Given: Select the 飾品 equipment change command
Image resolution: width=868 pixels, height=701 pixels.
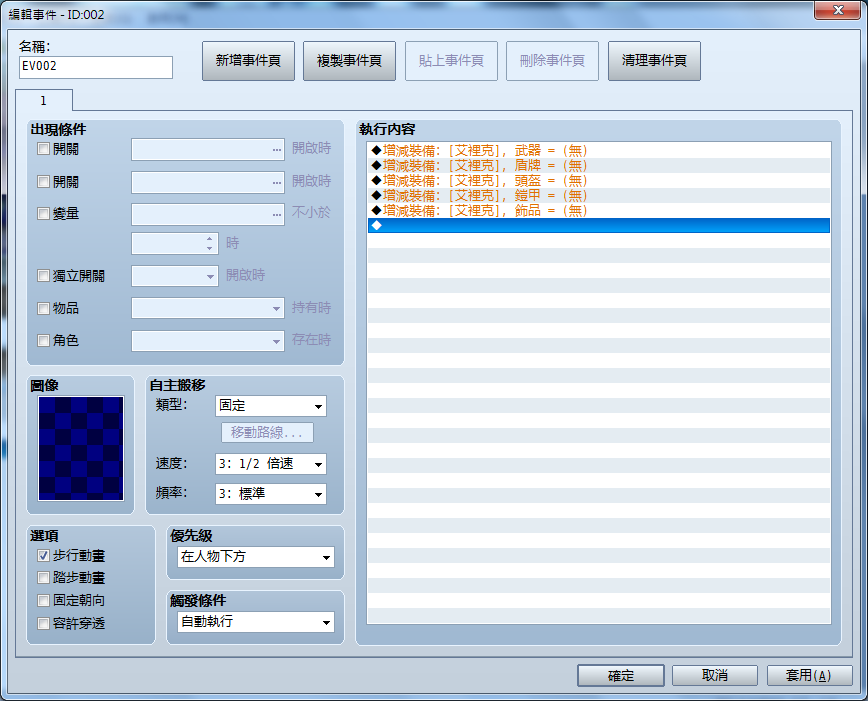Looking at the screenshot, I should click(x=598, y=210).
